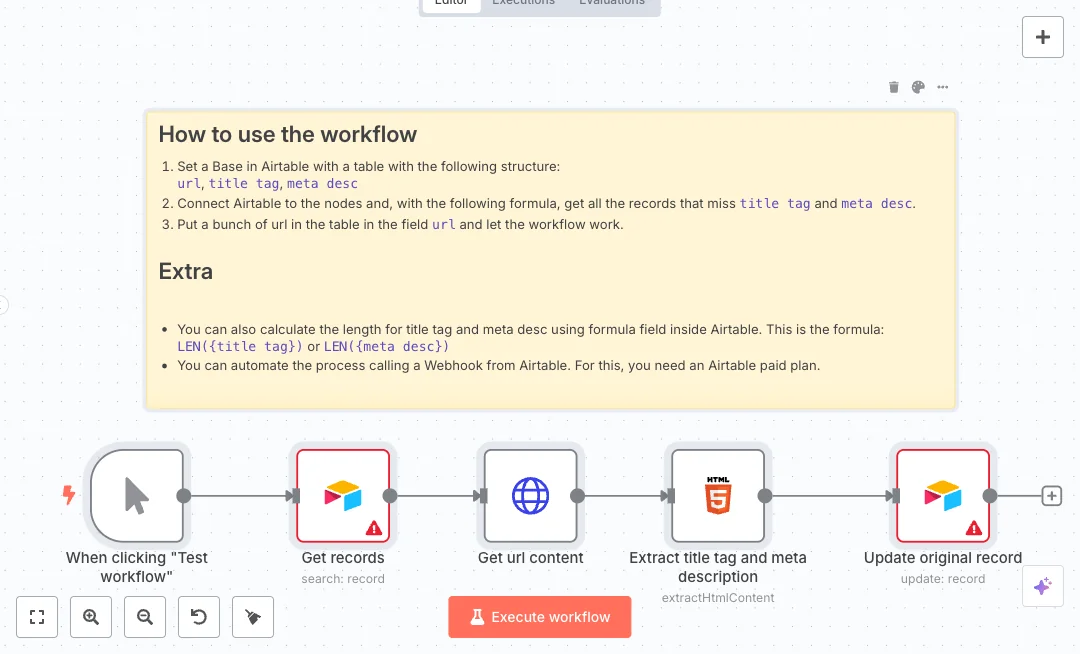Fit the workflow to view
Image resolution: width=1080 pixels, height=654 pixels.
37,617
